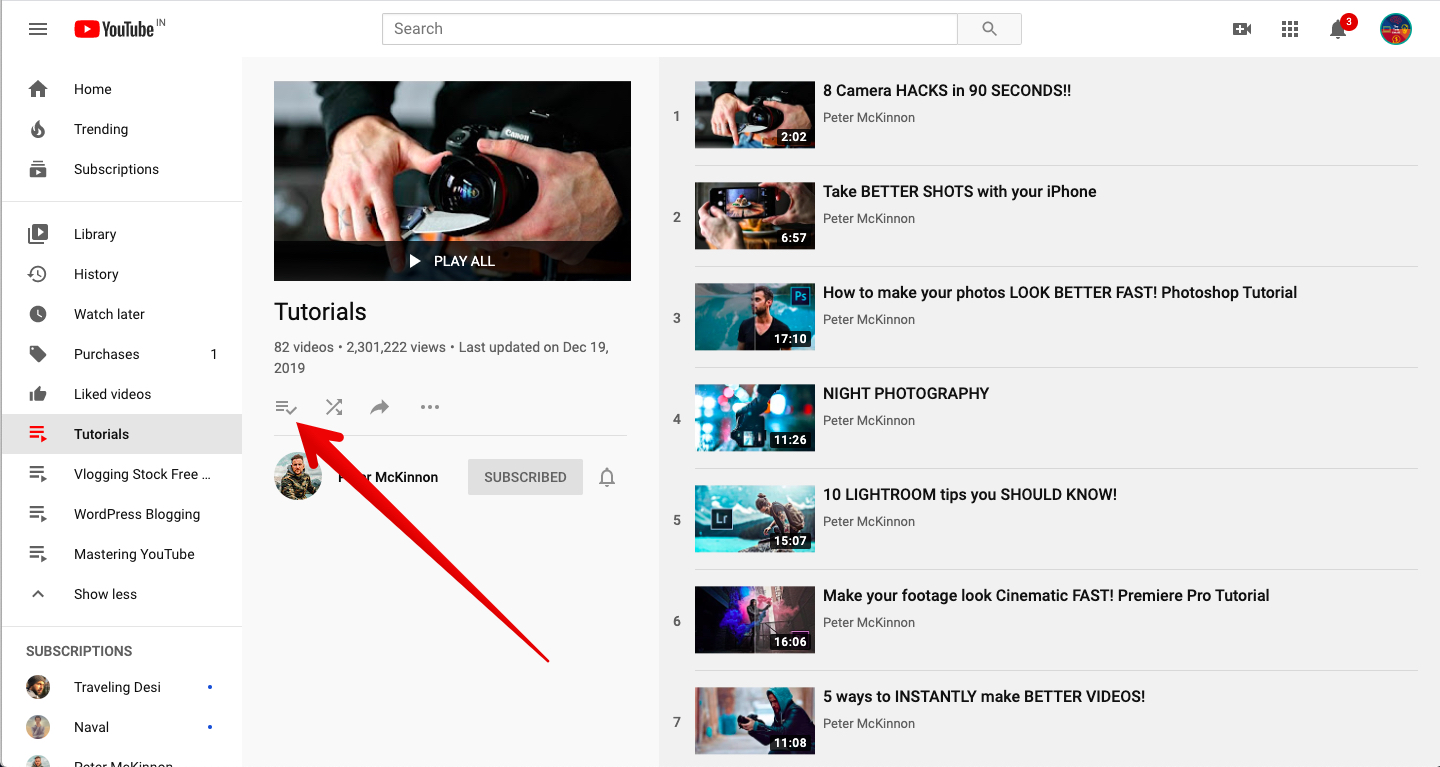The image size is (1440, 767).
Task: Select Tutorials playlist in sidebar
Action: pos(121,434)
